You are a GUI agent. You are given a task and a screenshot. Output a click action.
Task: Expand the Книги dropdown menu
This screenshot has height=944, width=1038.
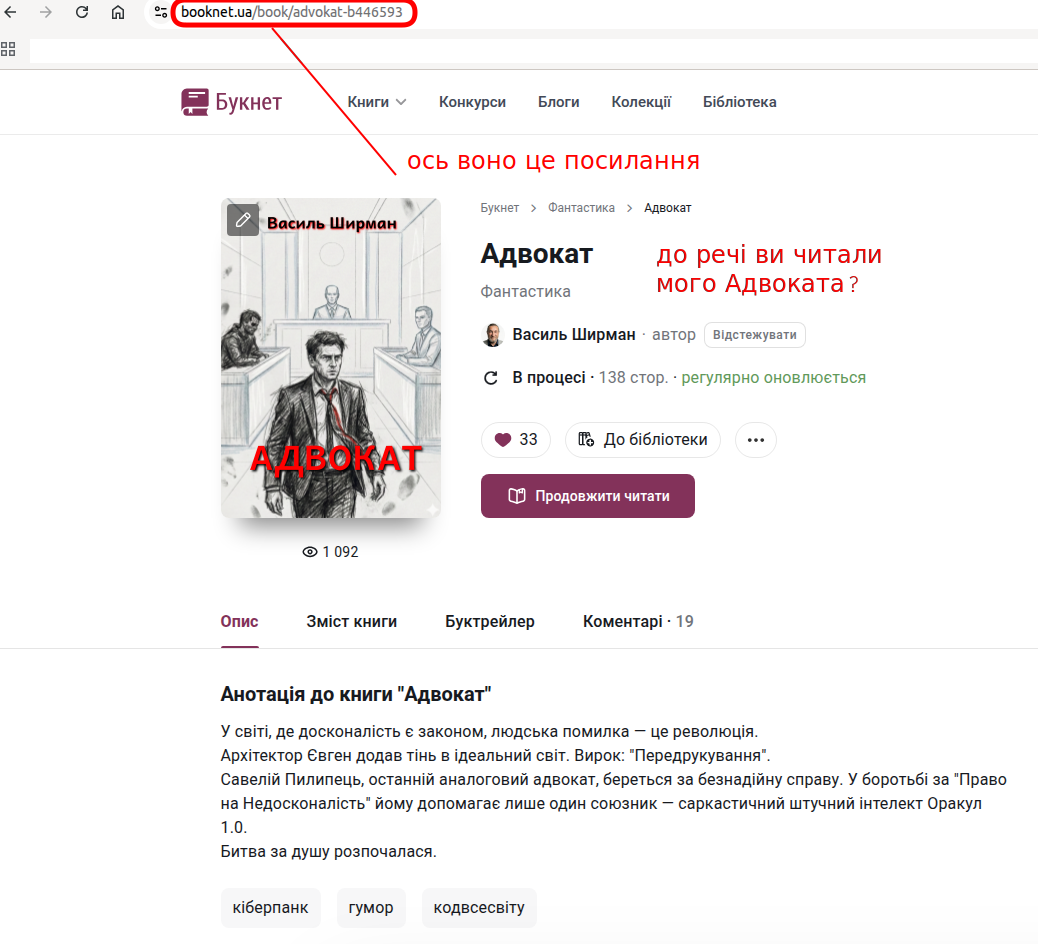377,102
